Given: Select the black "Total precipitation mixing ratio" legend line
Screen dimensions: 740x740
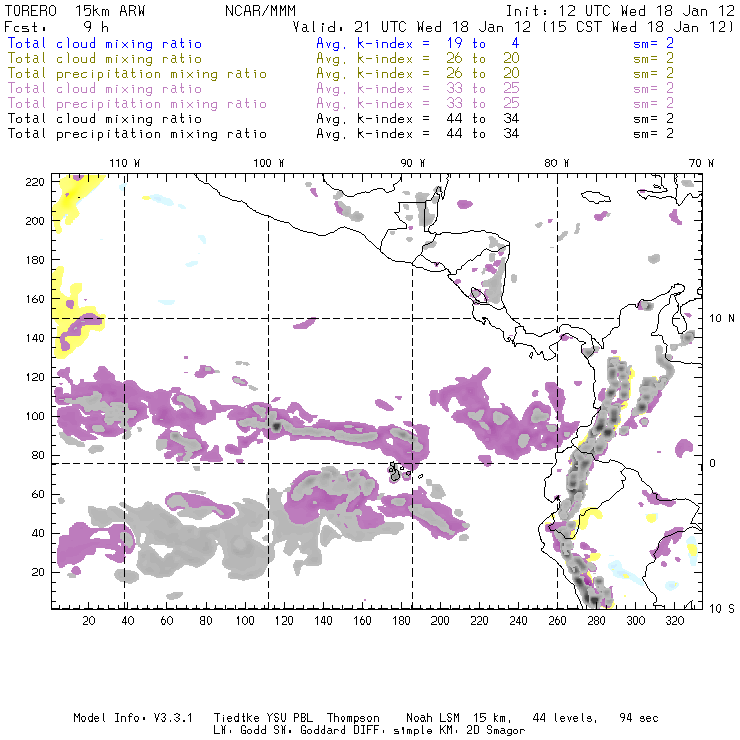Looking at the screenshot, I should pos(137,134).
